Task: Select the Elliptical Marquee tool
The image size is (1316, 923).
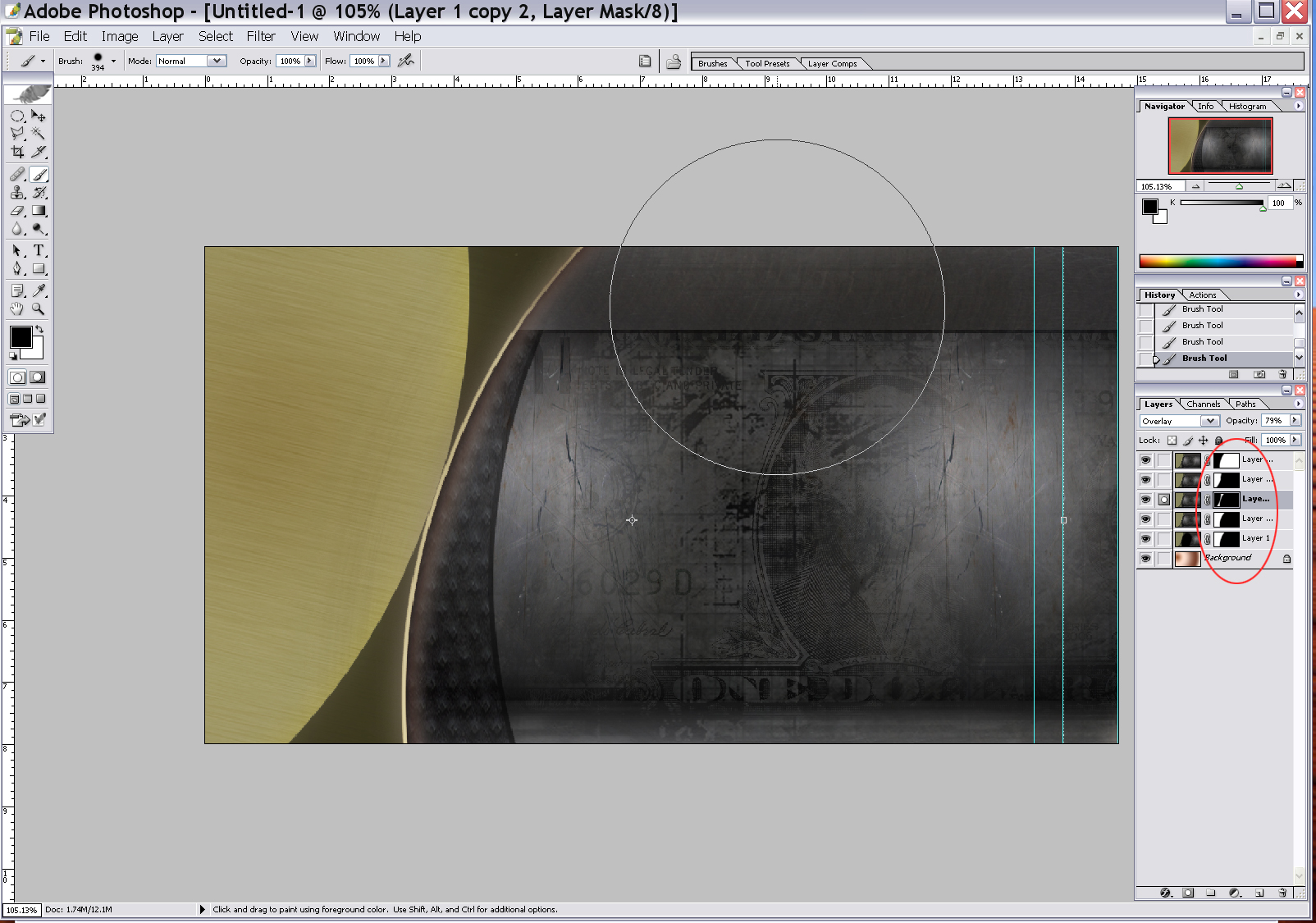Action: pos(17,116)
